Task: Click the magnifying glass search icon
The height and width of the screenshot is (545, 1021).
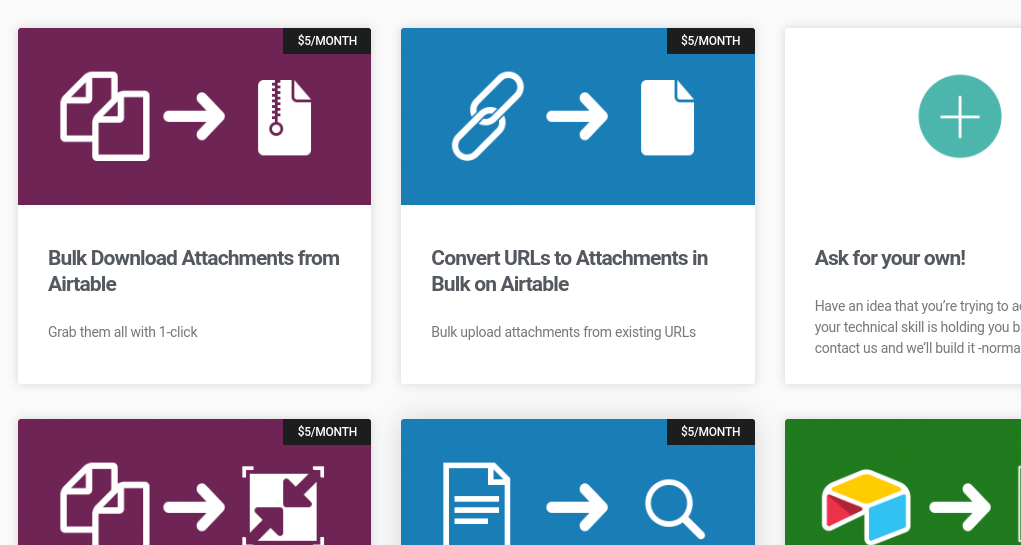Action: click(x=675, y=509)
